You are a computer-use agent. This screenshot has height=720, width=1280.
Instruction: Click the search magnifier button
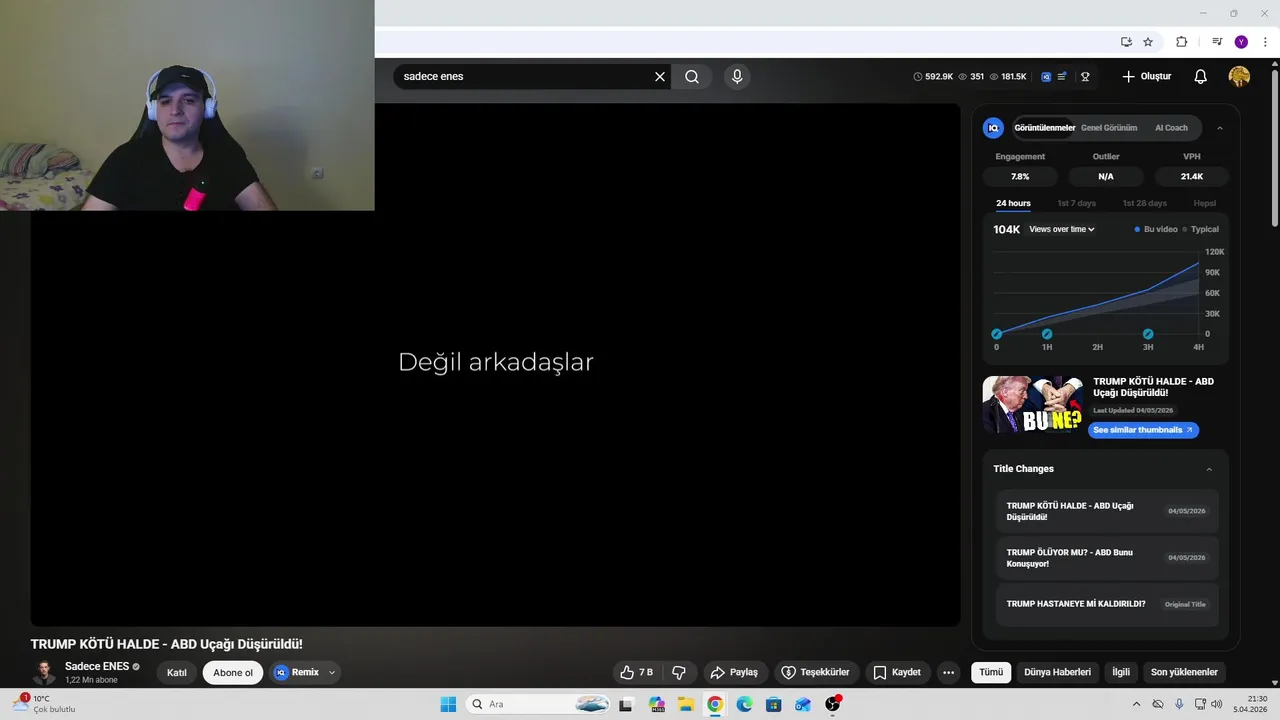(692, 77)
